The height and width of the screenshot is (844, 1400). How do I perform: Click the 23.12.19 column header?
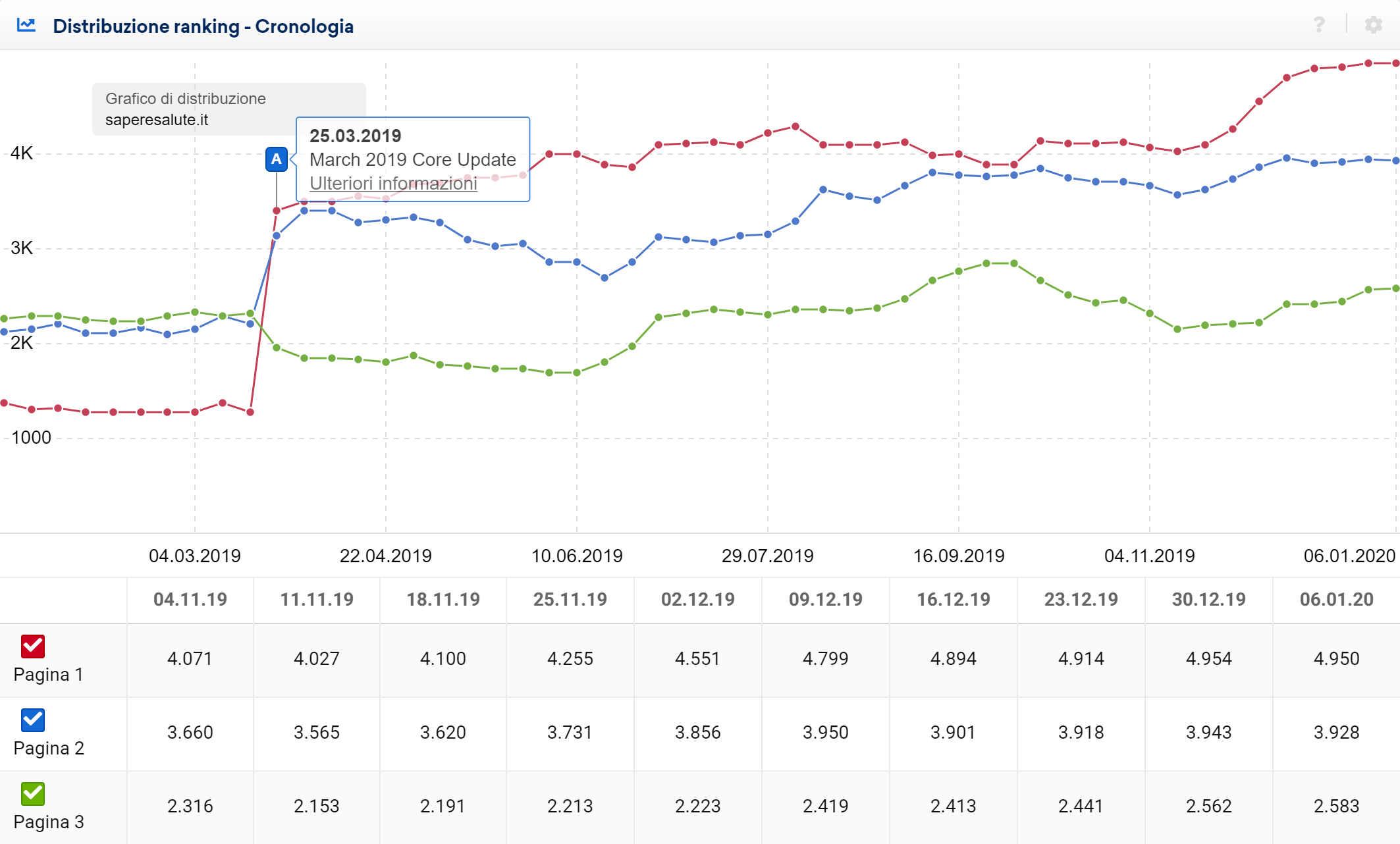[1081, 600]
